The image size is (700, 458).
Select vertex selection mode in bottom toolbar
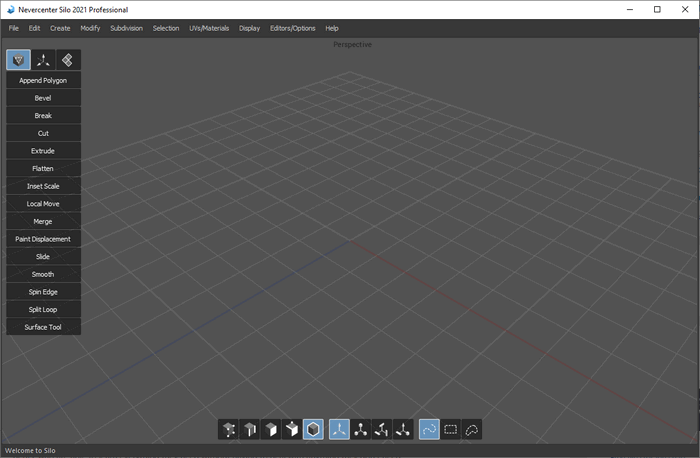230,429
